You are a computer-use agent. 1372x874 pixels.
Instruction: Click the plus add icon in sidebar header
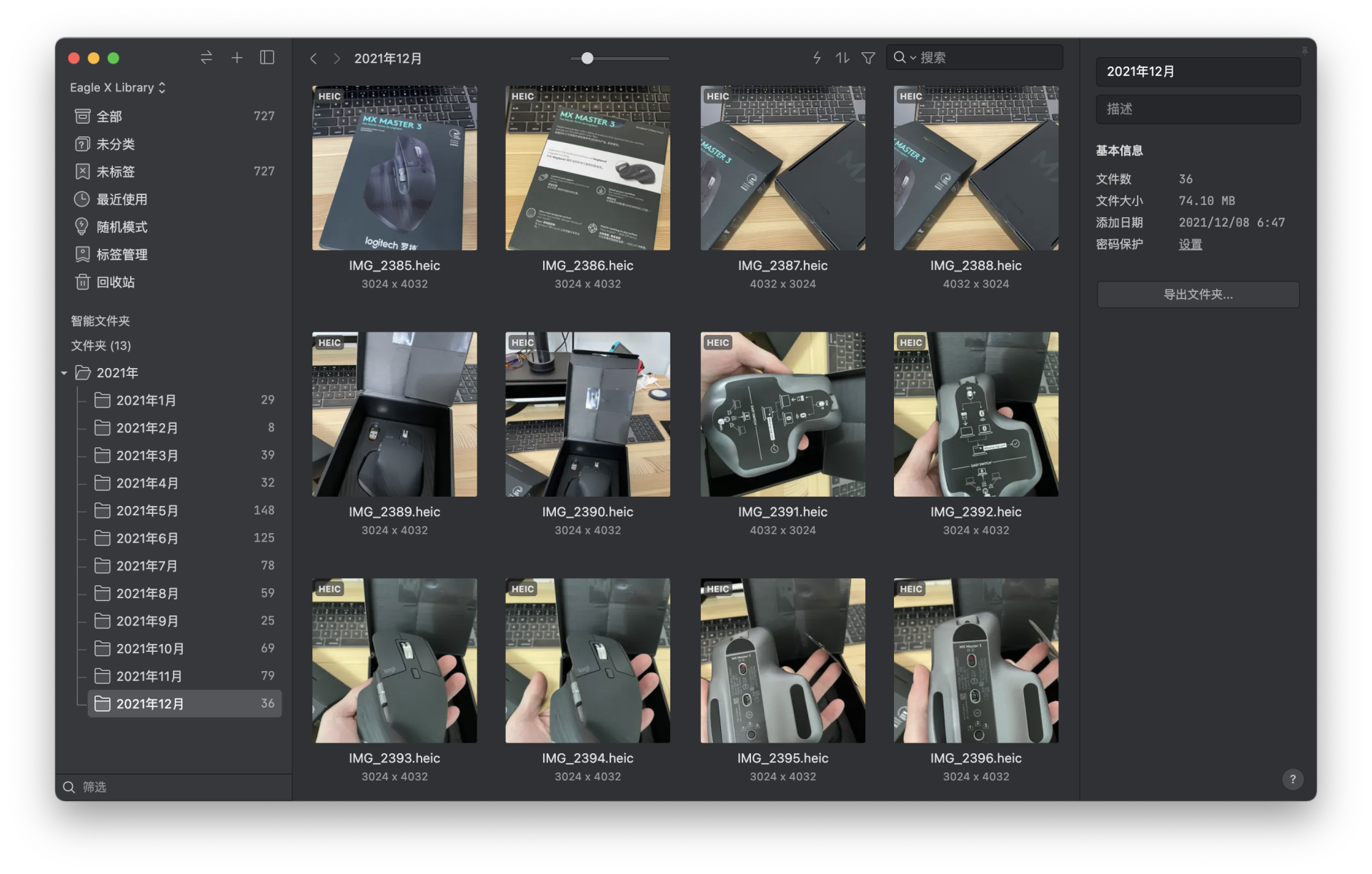point(237,57)
